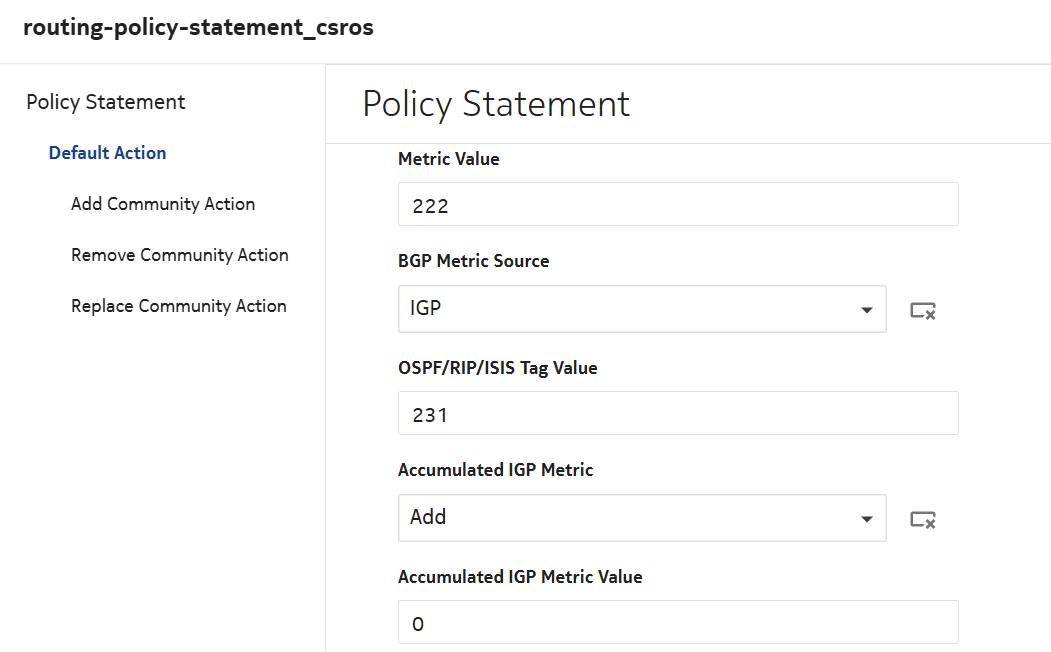
Task: Click the Accumulated IGP Metric Value label
Action: click(519, 577)
